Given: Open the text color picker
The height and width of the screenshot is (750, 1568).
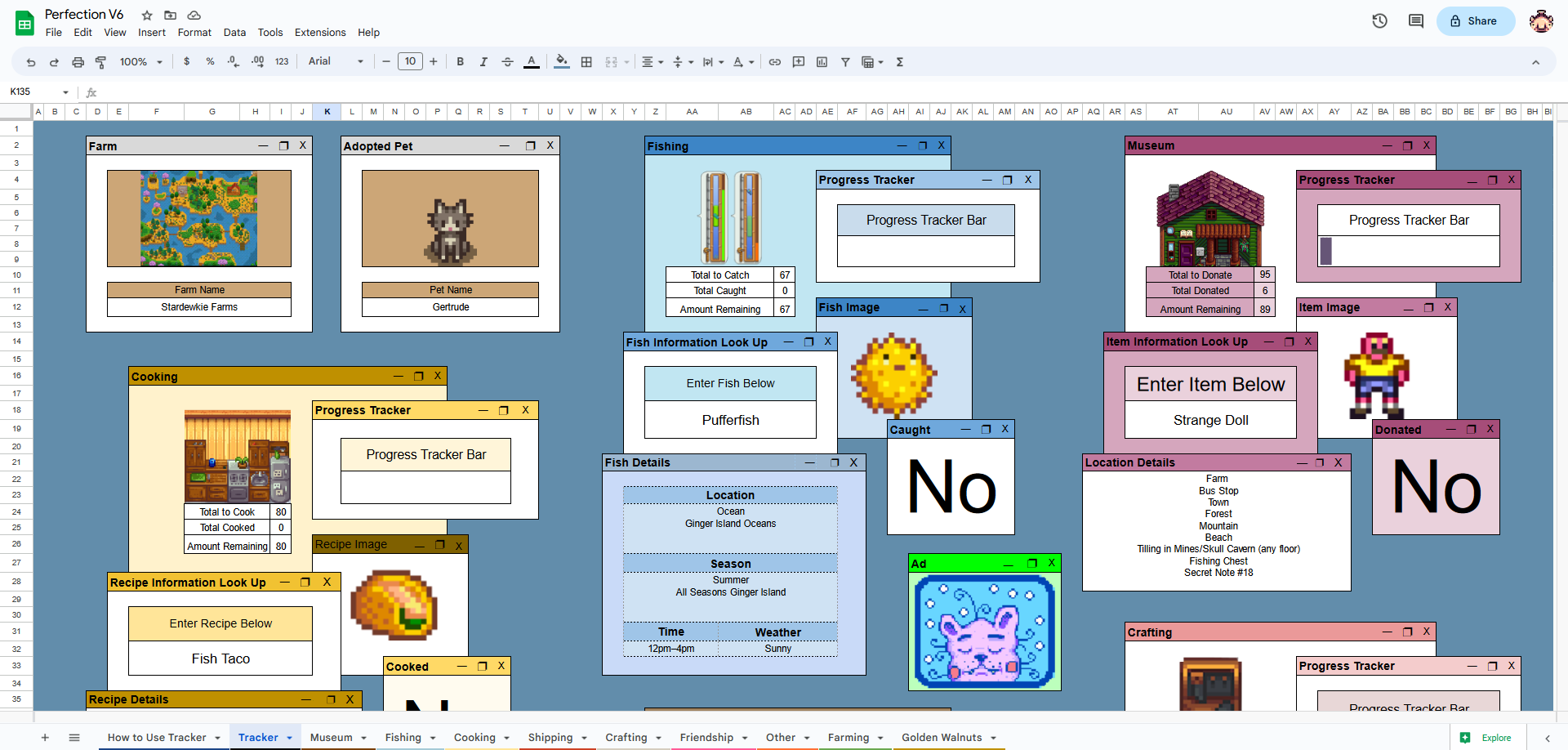Looking at the screenshot, I should pos(532,62).
